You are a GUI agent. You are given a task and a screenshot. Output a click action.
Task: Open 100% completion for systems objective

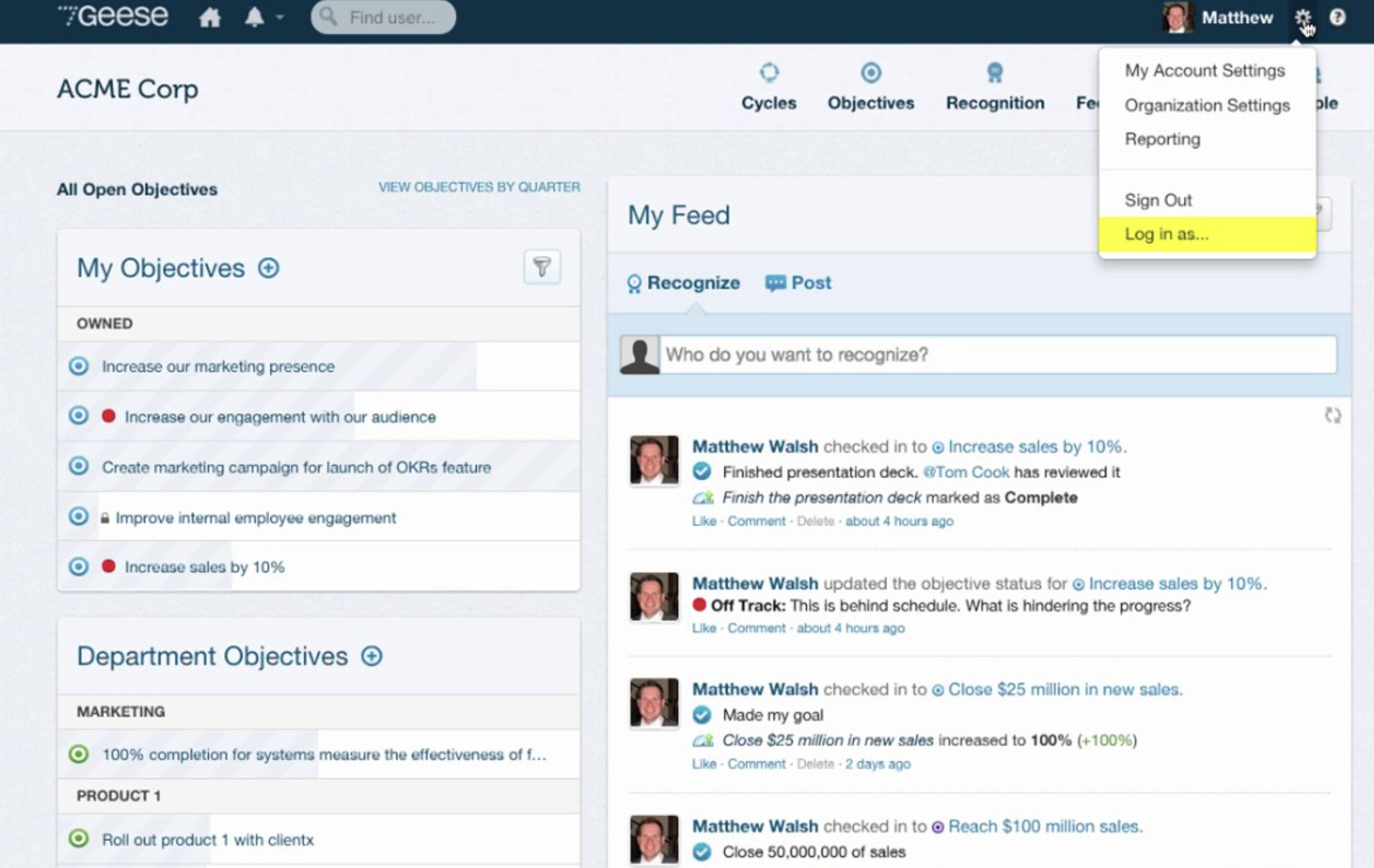tap(324, 755)
